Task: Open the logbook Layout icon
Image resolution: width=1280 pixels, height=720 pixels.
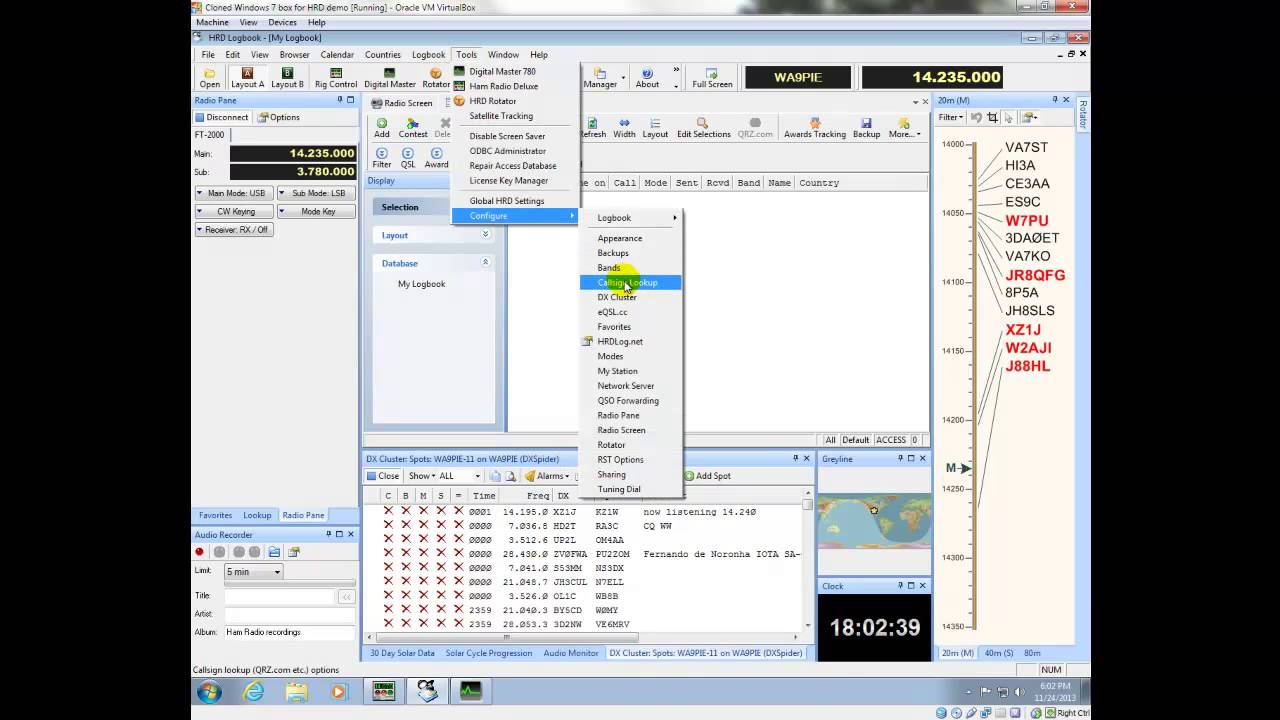Action: coord(655,128)
